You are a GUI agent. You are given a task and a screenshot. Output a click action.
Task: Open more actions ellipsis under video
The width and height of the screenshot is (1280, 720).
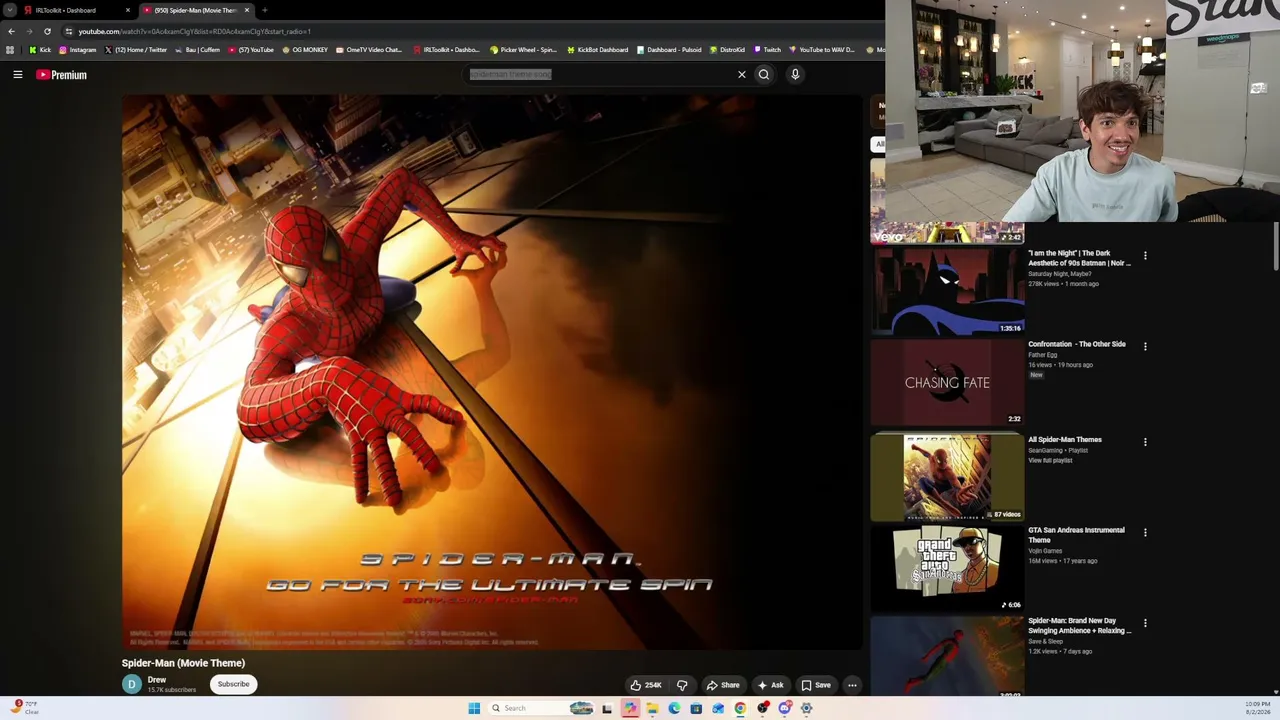[852, 685]
